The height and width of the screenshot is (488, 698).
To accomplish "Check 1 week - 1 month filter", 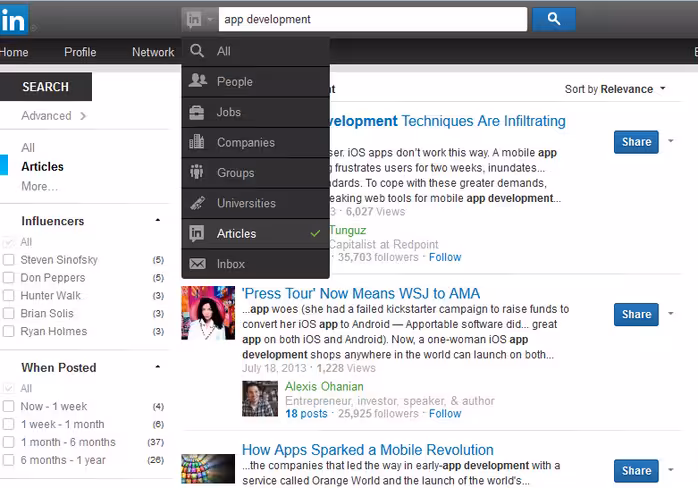I will point(8,424).
